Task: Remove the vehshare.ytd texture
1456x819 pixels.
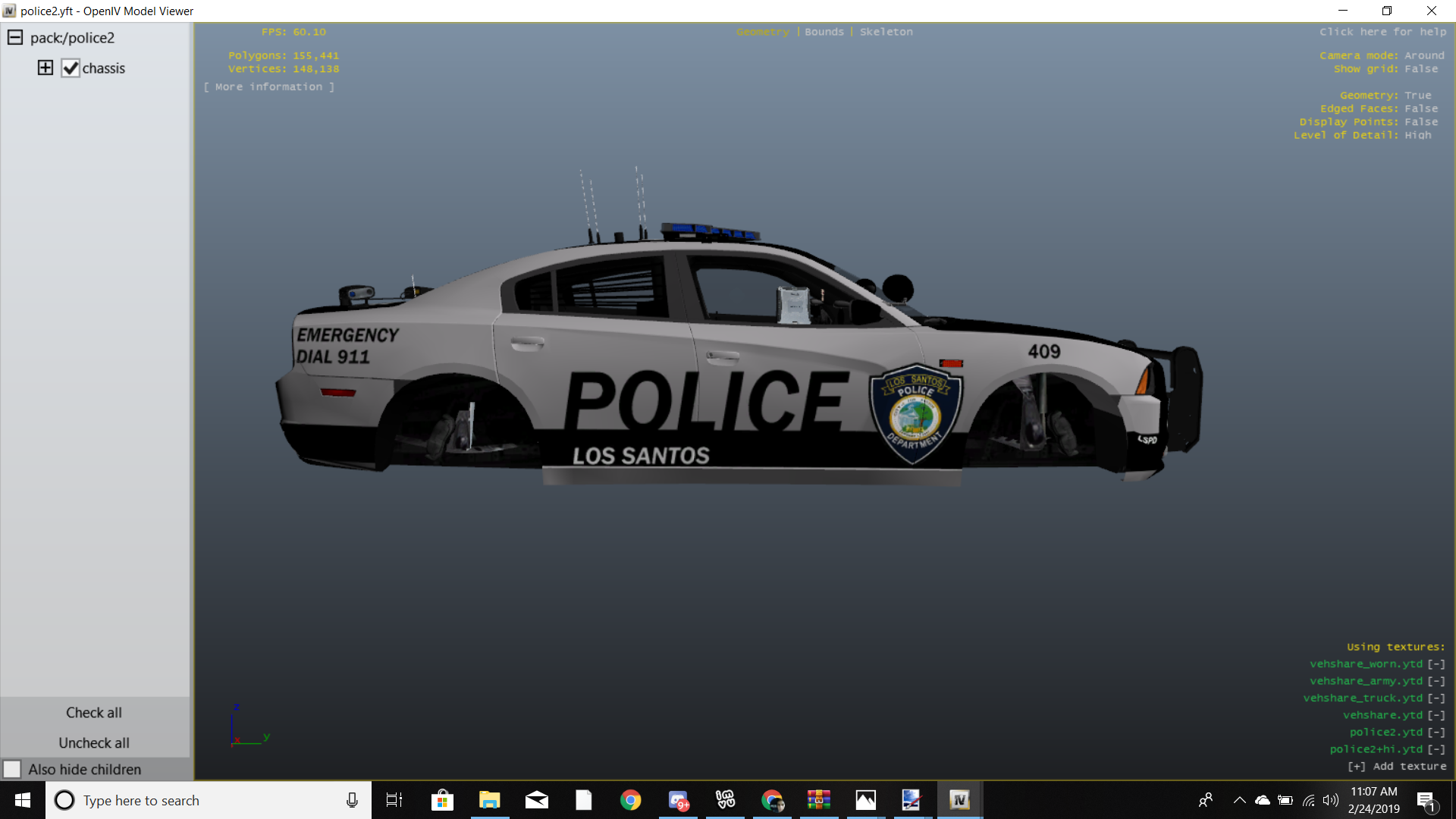Action: (x=1436, y=716)
